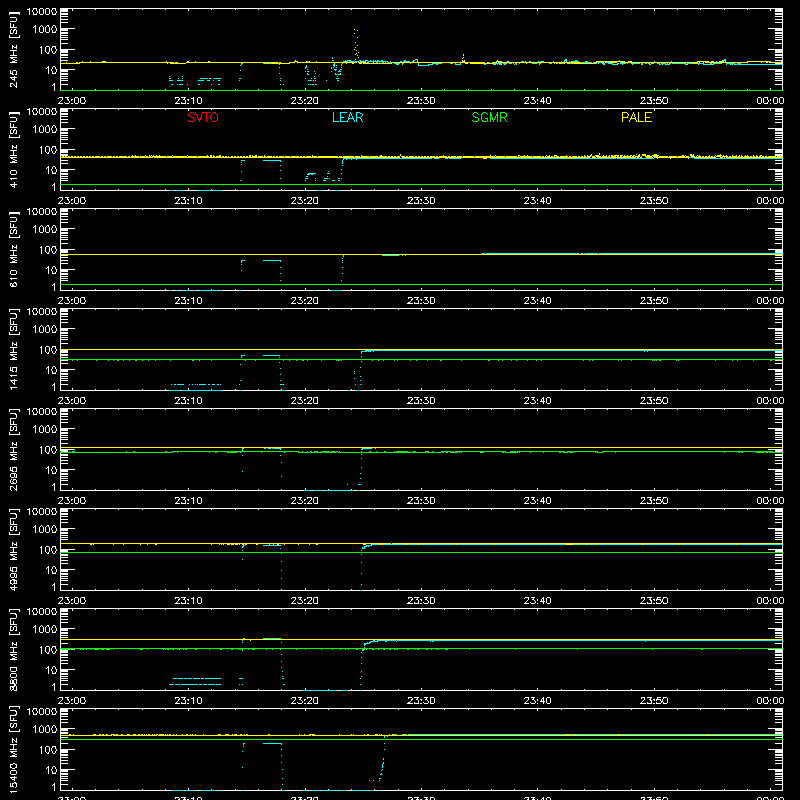Click the 10 y-axis value of 1415 MHz plot
Viewport: 800px width, 800px height.
click(51, 370)
